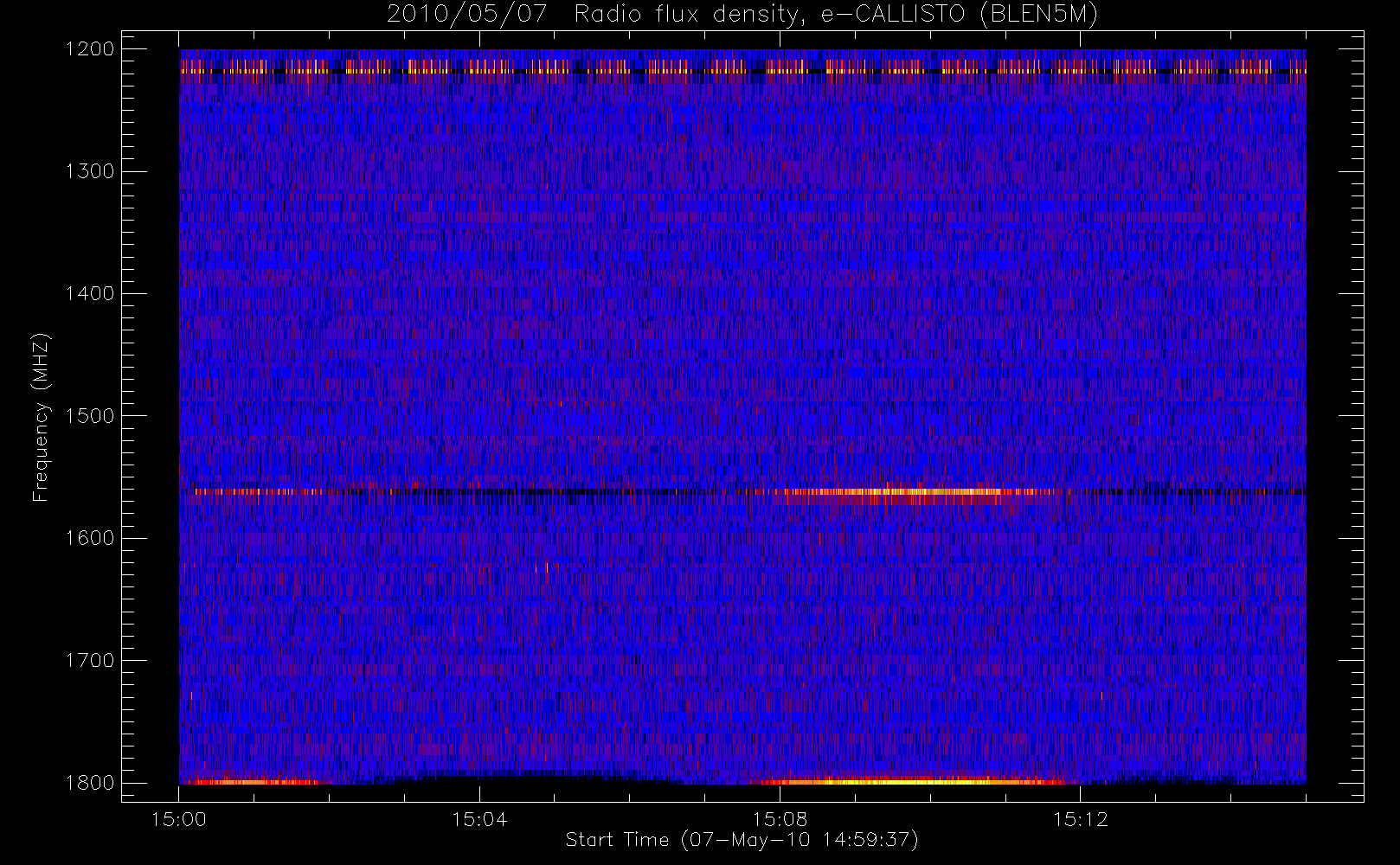
Task: Click the 1700 frequency tick label
Action: point(90,661)
